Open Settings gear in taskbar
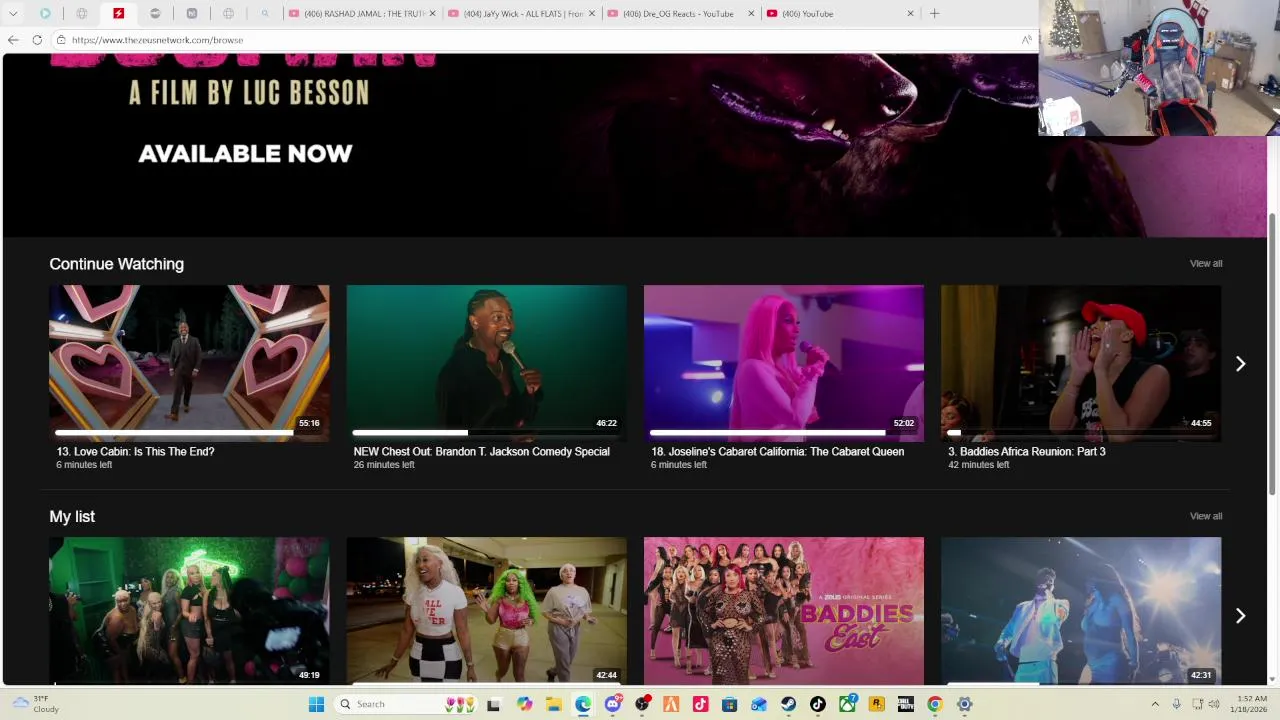Image resolution: width=1280 pixels, height=720 pixels. click(964, 704)
